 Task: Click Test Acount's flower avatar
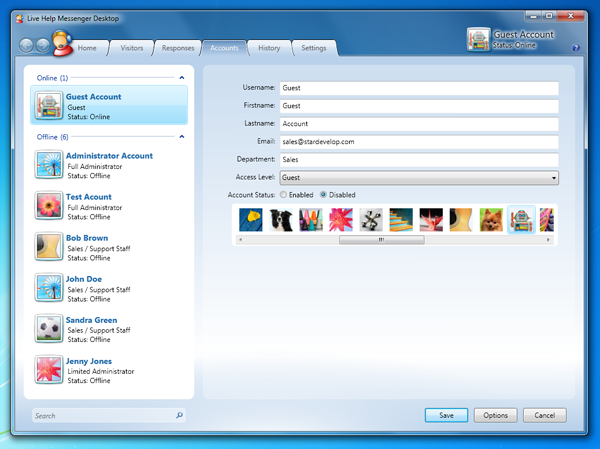point(49,206)
